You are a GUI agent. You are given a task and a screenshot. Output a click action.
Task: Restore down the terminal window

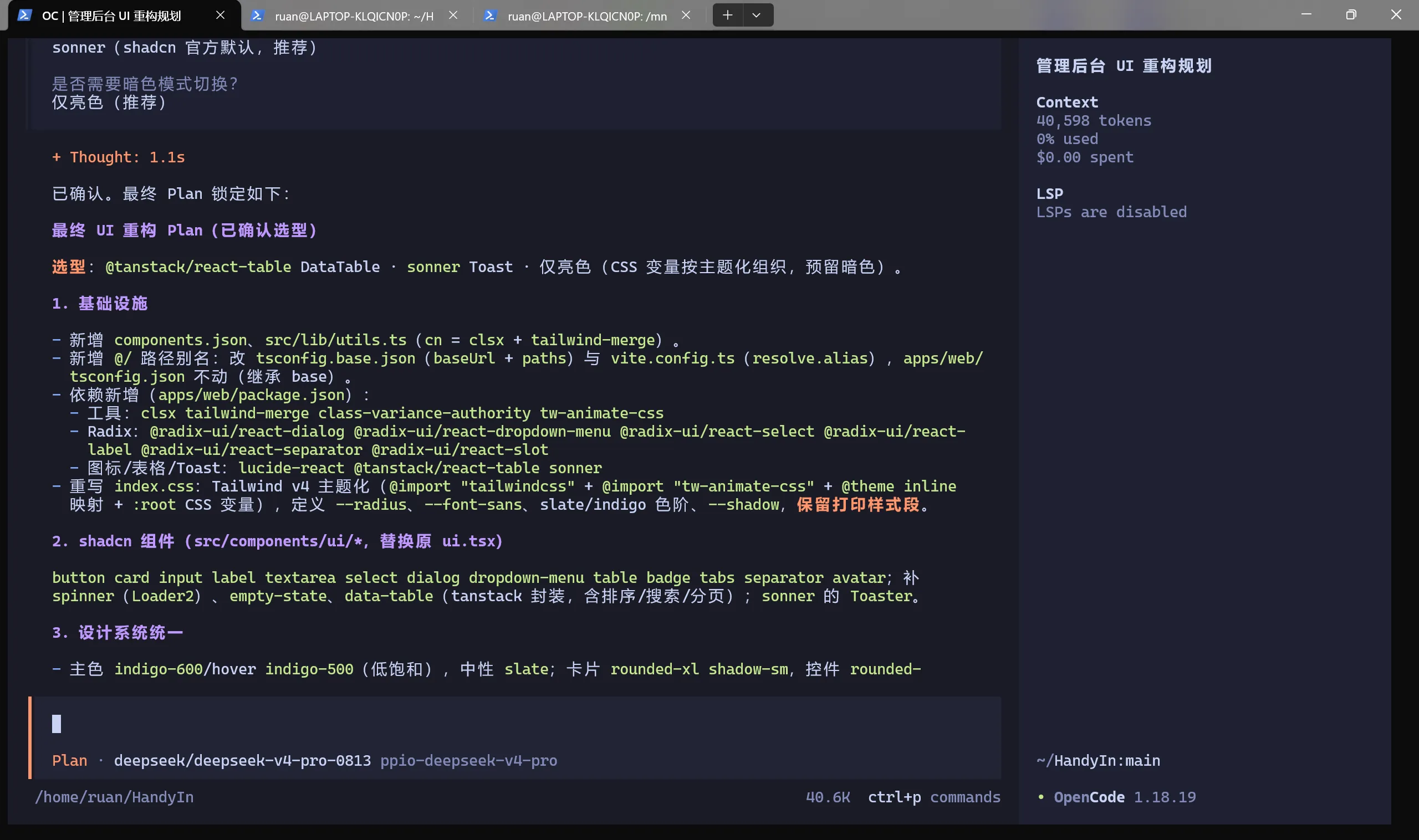point(1351,15)
